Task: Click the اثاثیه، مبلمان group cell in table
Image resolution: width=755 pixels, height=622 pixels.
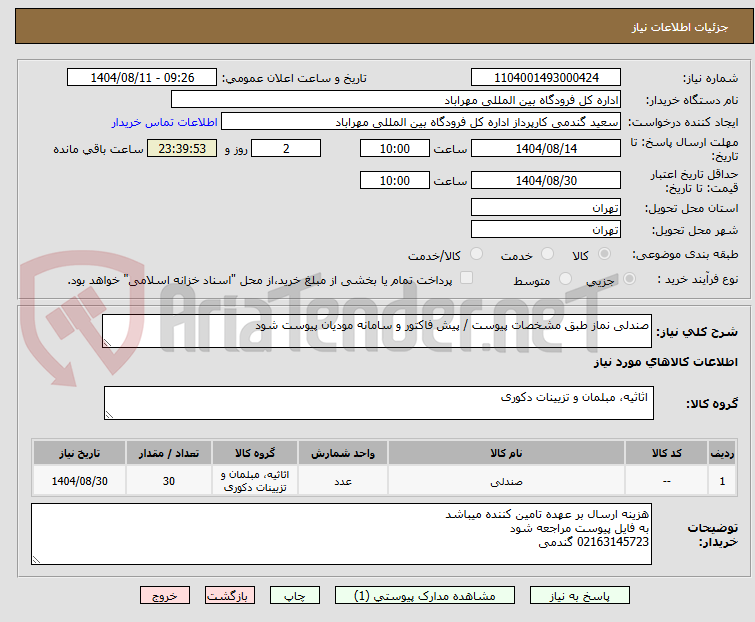Action: (255, 481)
